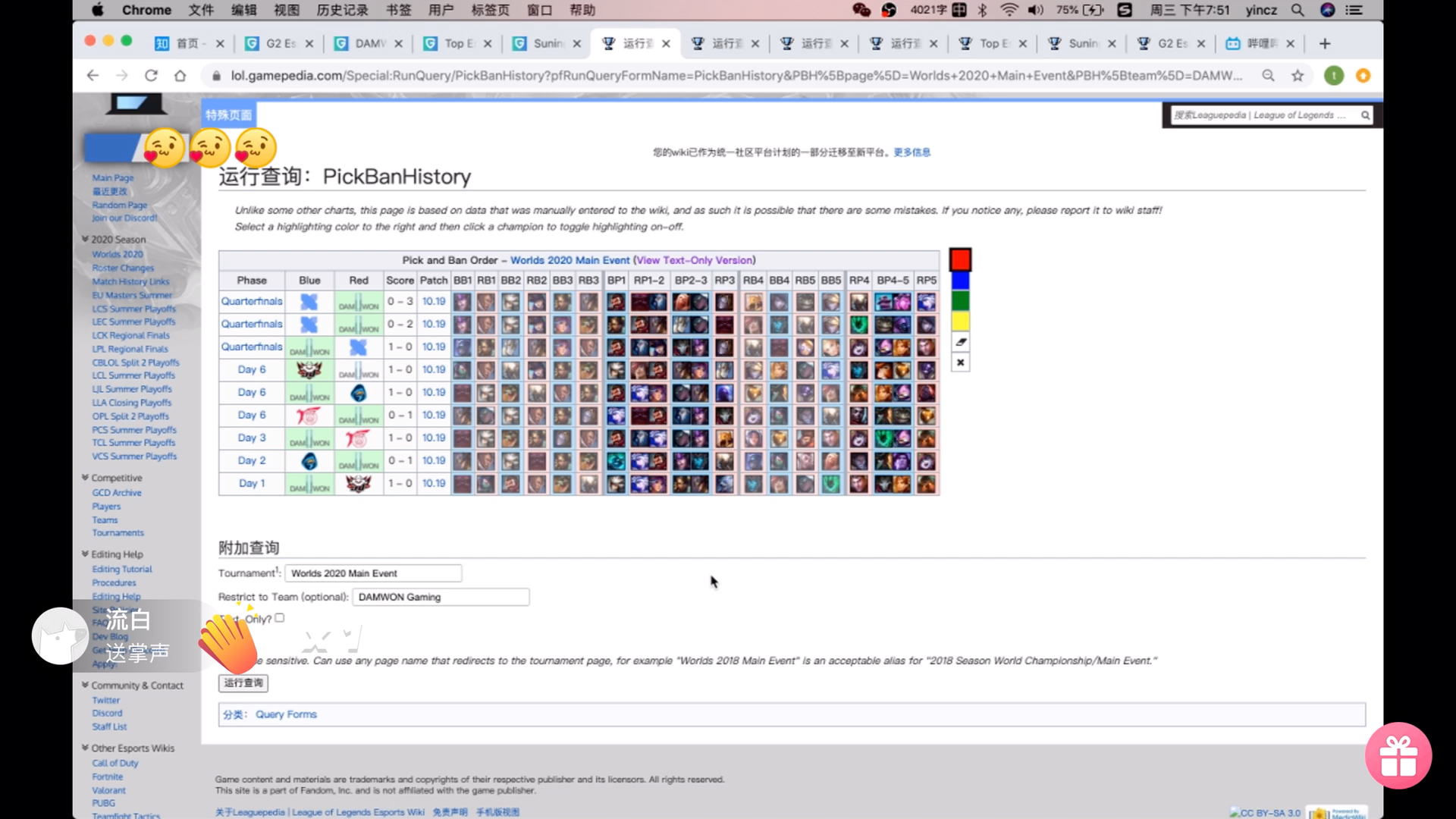
Task: Click the WeChat menu bar icon
Action: 861,10
